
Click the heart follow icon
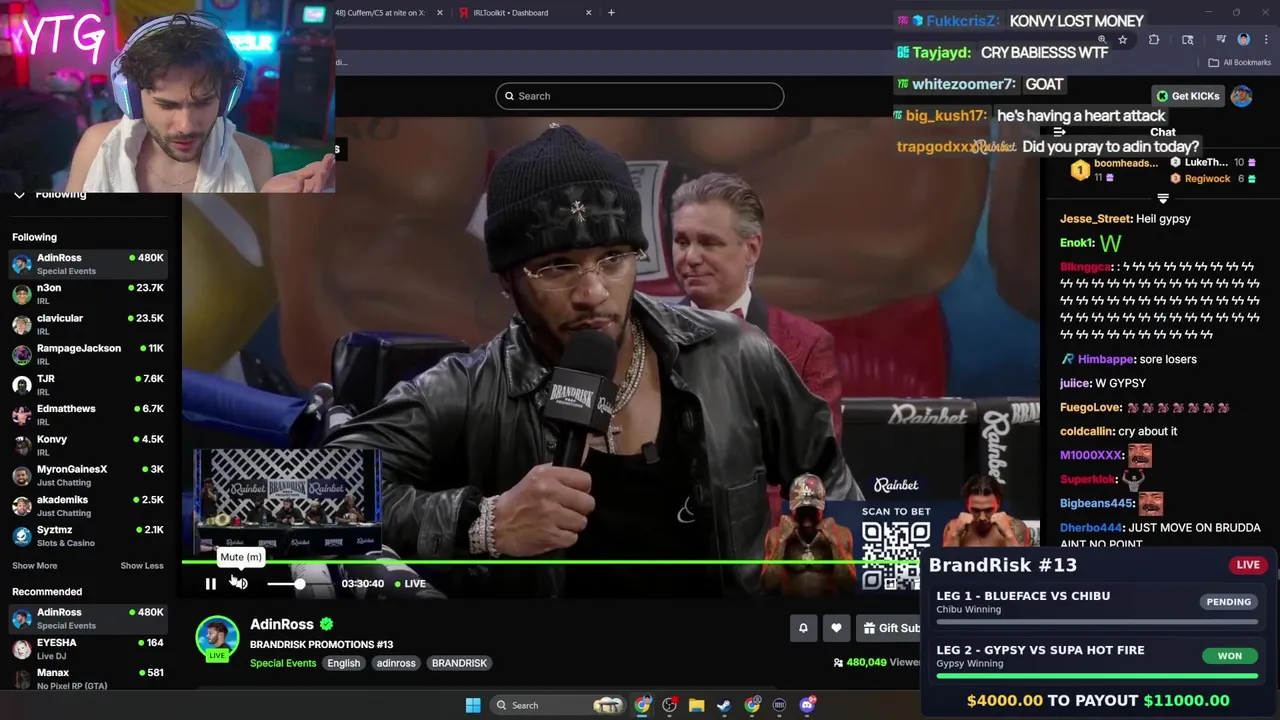click(836, 628)
